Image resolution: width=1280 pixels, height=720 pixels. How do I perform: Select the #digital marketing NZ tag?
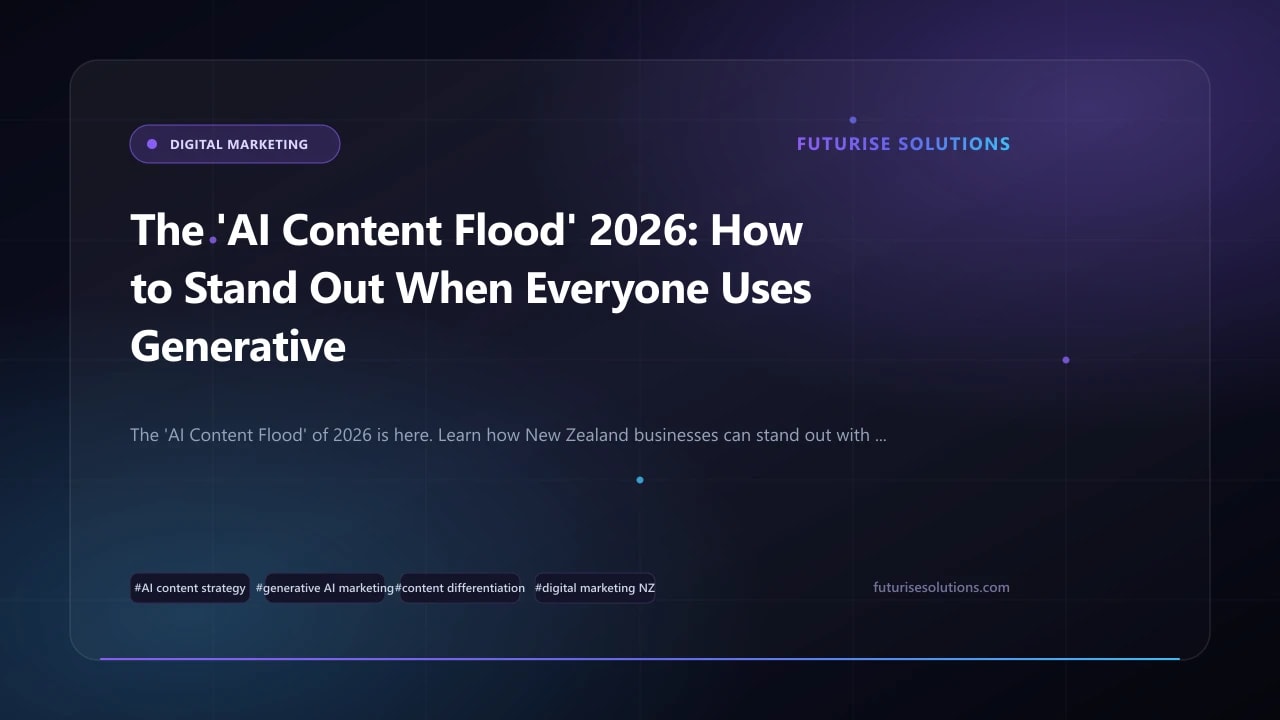595,588
